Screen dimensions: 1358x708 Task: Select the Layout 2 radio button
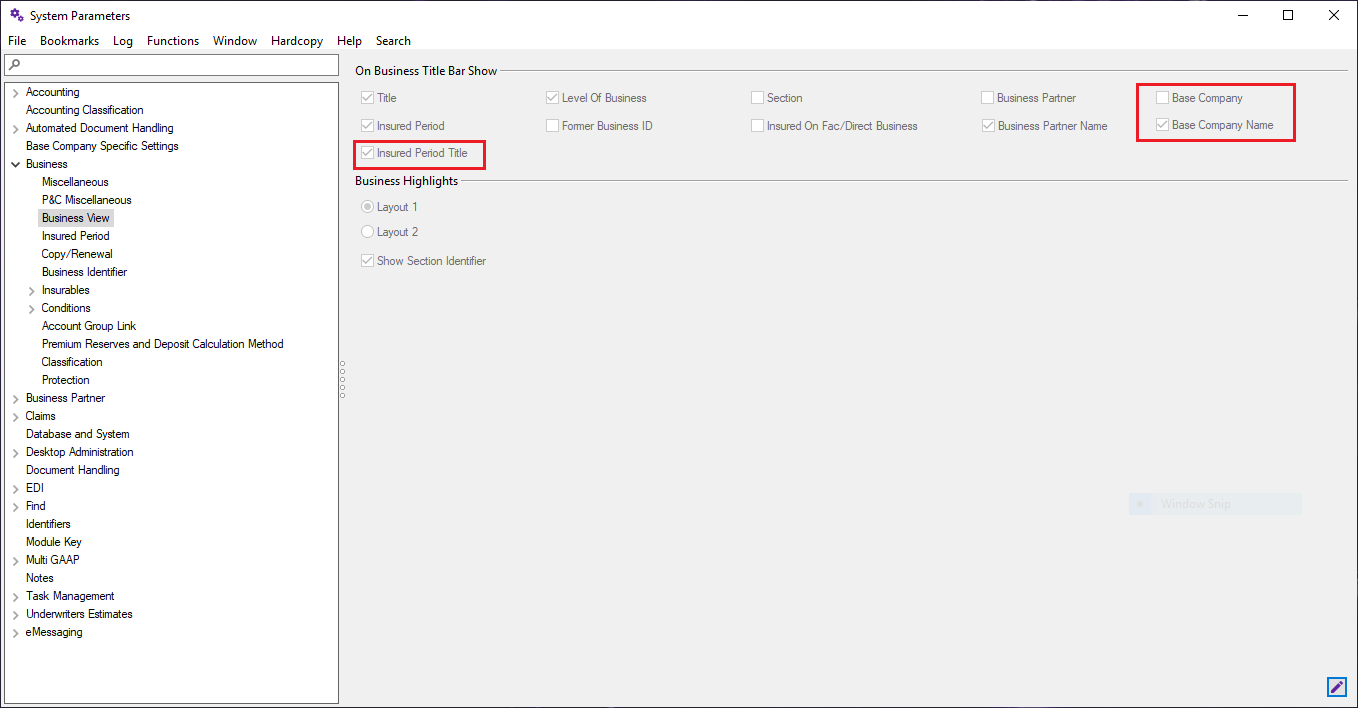point(368,232)
